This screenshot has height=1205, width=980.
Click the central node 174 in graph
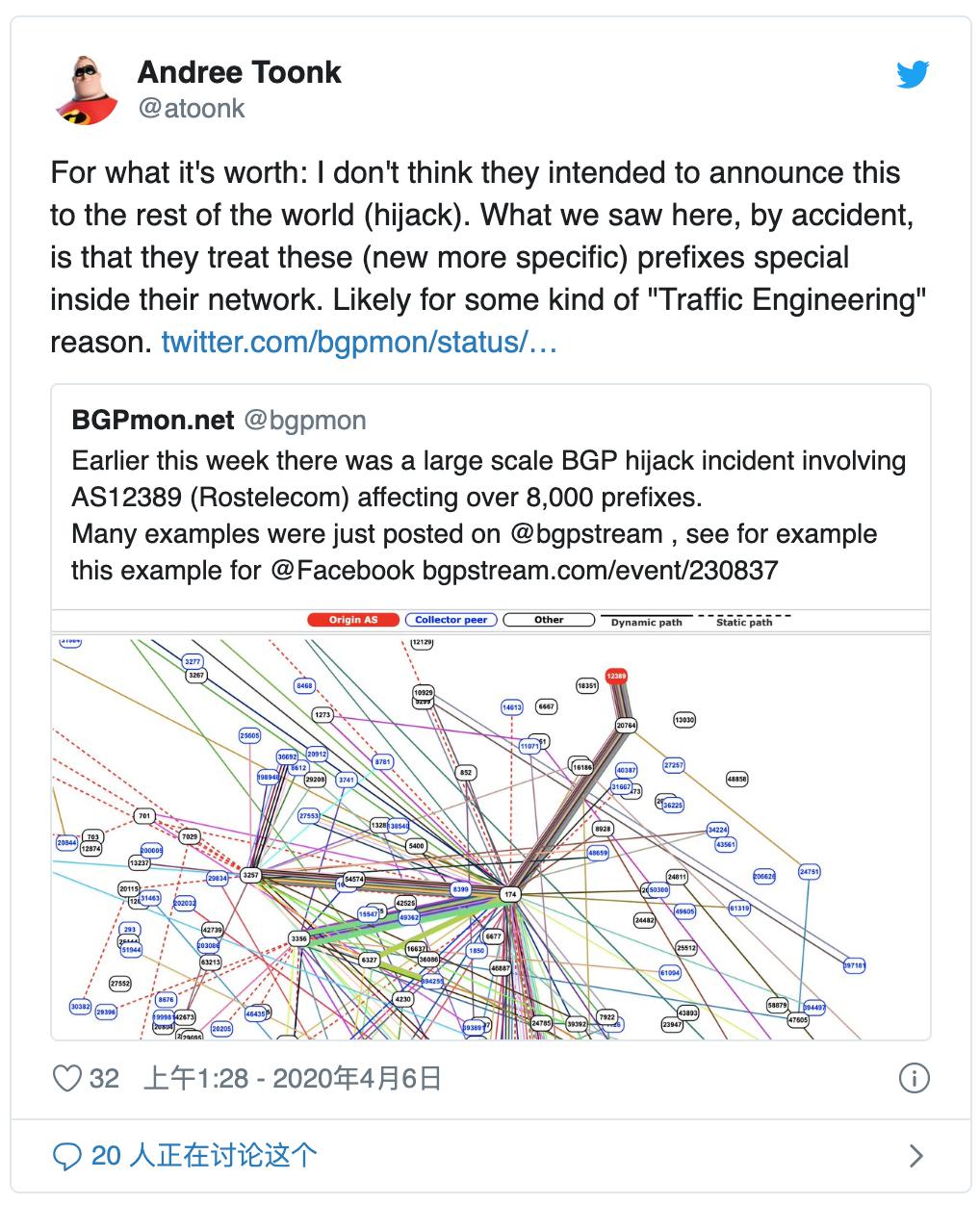[x=510, y=894]
